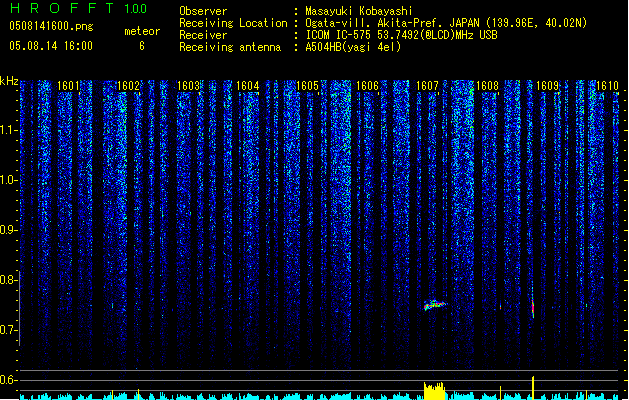This screenshot has height=400, width=629.
Task: Click the 1601 time marker
Action: tap(68, 86)
